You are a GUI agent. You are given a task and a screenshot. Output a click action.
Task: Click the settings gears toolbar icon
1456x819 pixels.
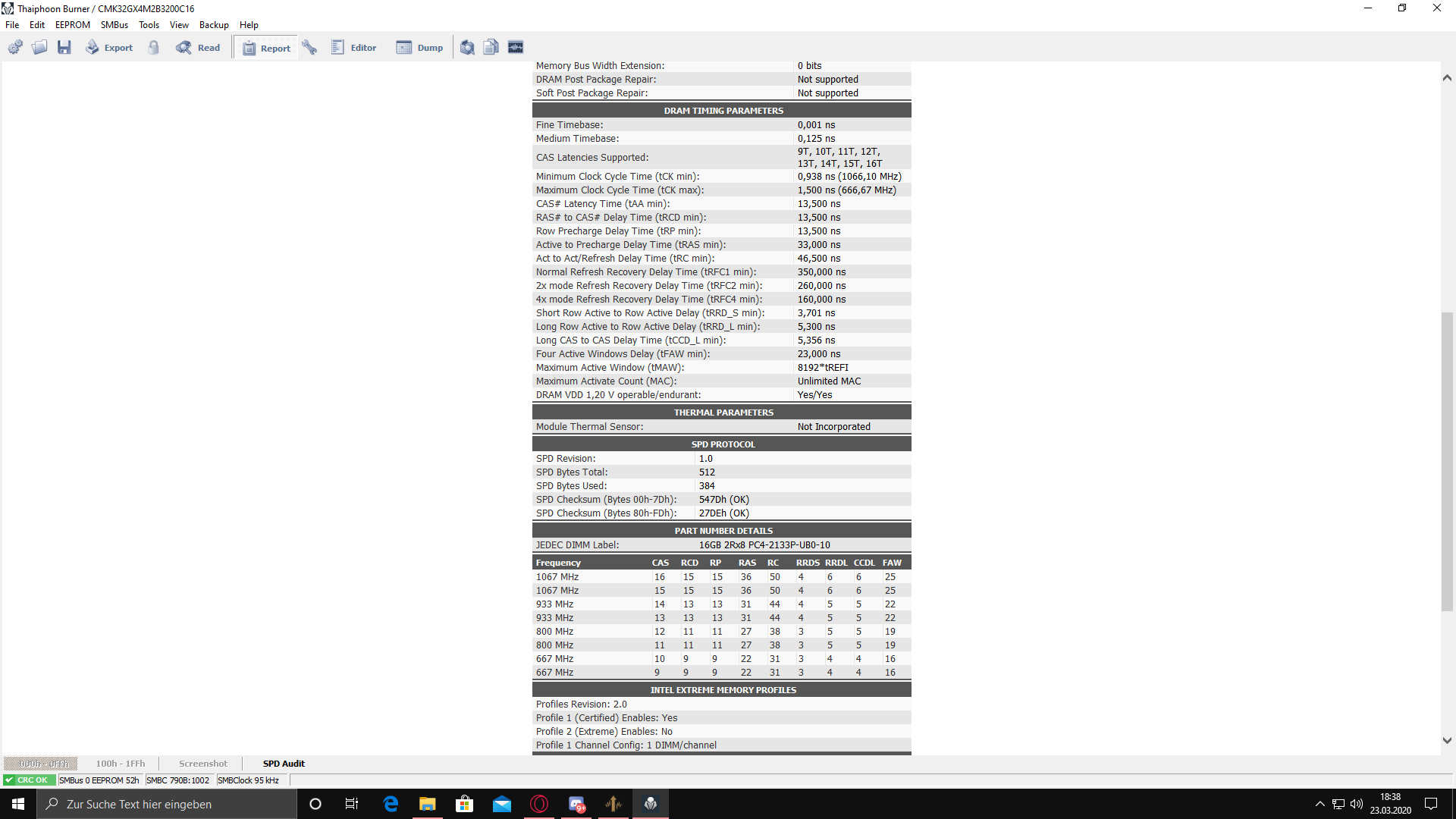[x=15, y=48]
